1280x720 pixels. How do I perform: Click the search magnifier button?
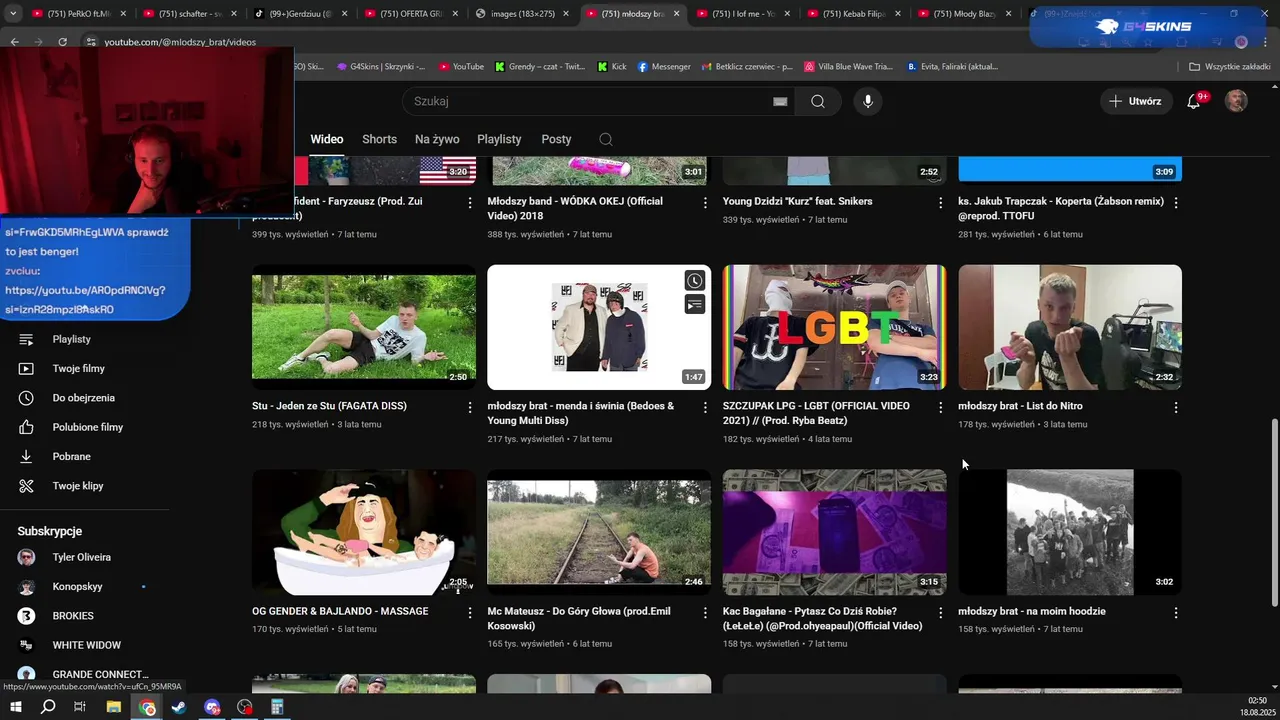pyautogui.click(x=818, y=101)
